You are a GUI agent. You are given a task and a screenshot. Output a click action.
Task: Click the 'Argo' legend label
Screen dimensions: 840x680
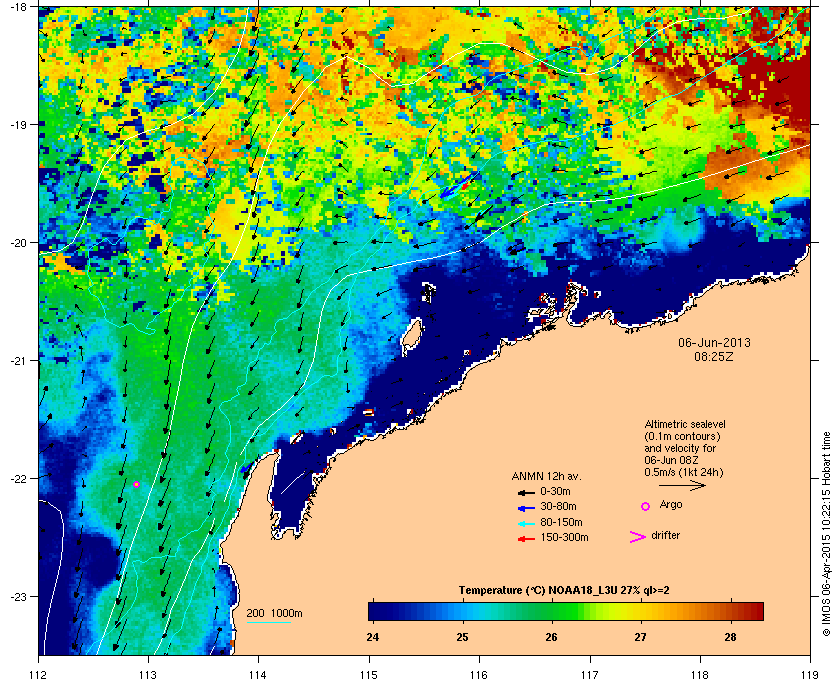pyautogui.click(x=671, y=505)
